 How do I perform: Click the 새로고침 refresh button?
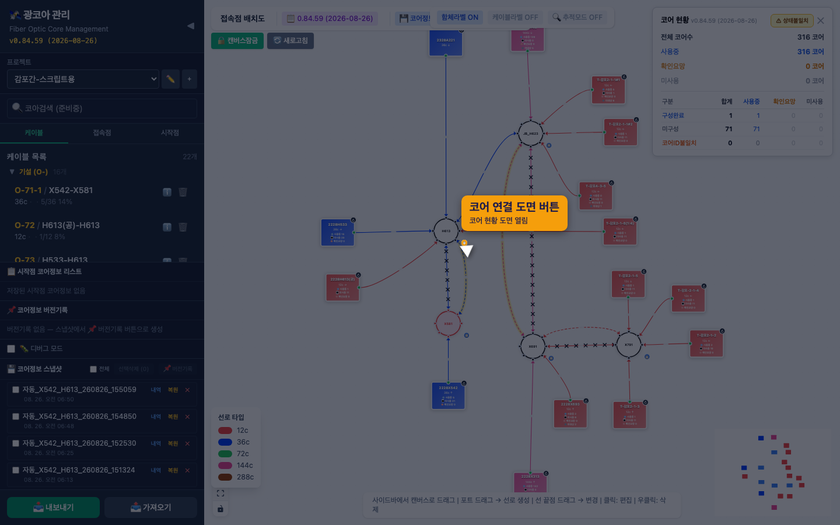291,41
